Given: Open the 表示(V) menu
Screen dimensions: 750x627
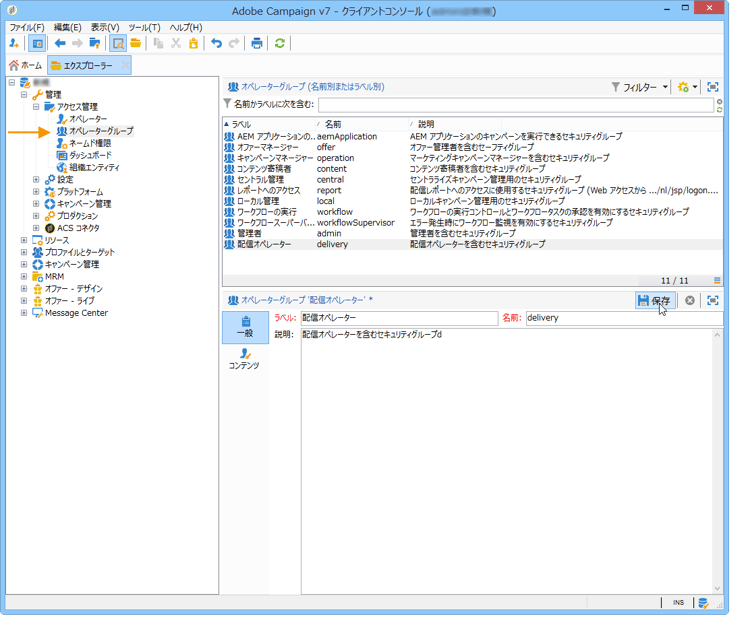Looking at the screenshot, I should pos(105,27).
